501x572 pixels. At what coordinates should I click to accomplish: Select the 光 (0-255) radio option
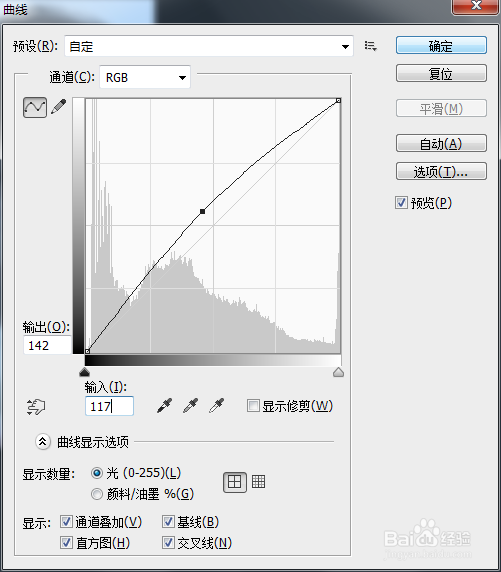(97, 473)
